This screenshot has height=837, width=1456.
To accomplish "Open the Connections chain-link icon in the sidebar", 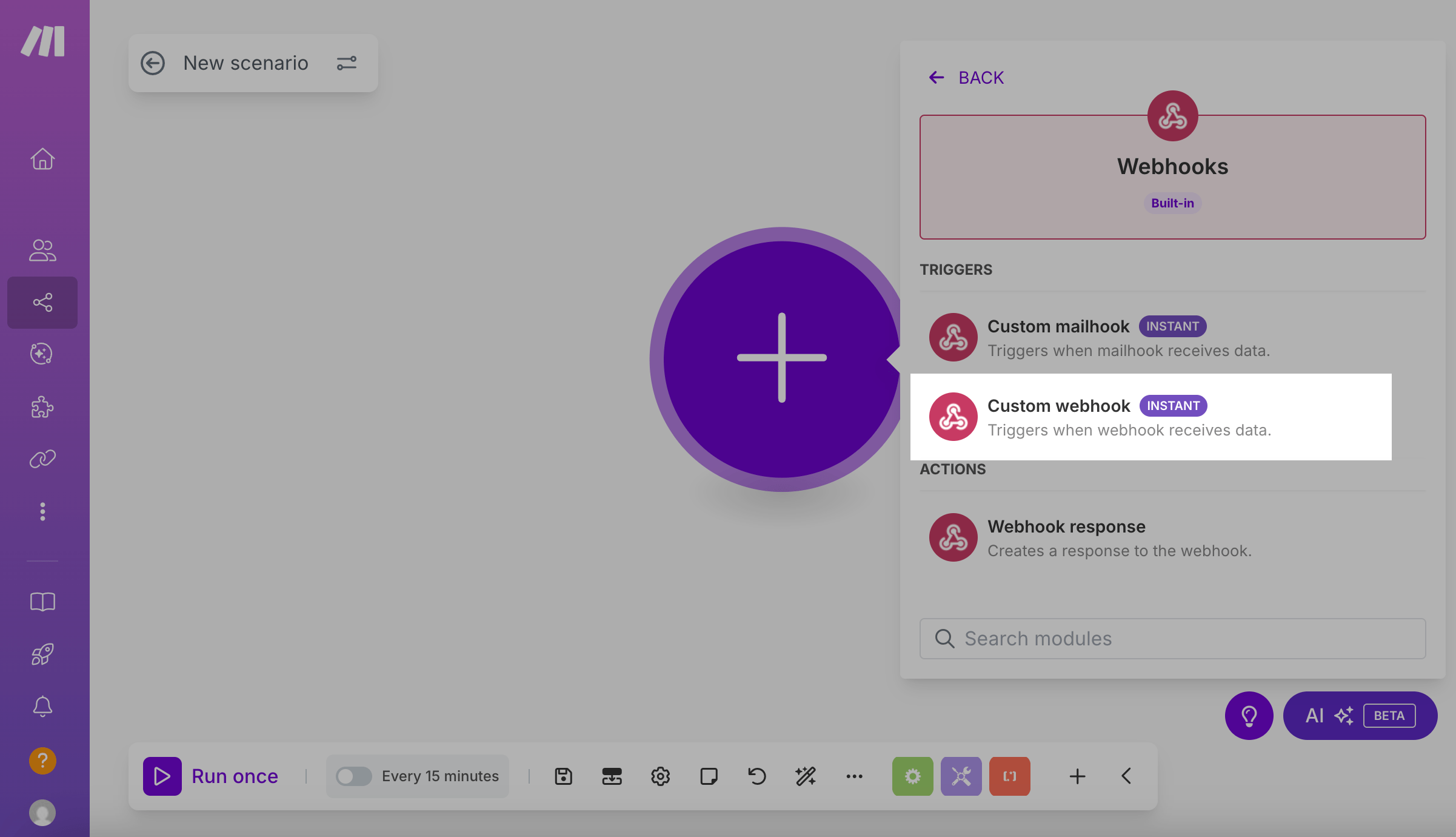I will tap(42, 459).
